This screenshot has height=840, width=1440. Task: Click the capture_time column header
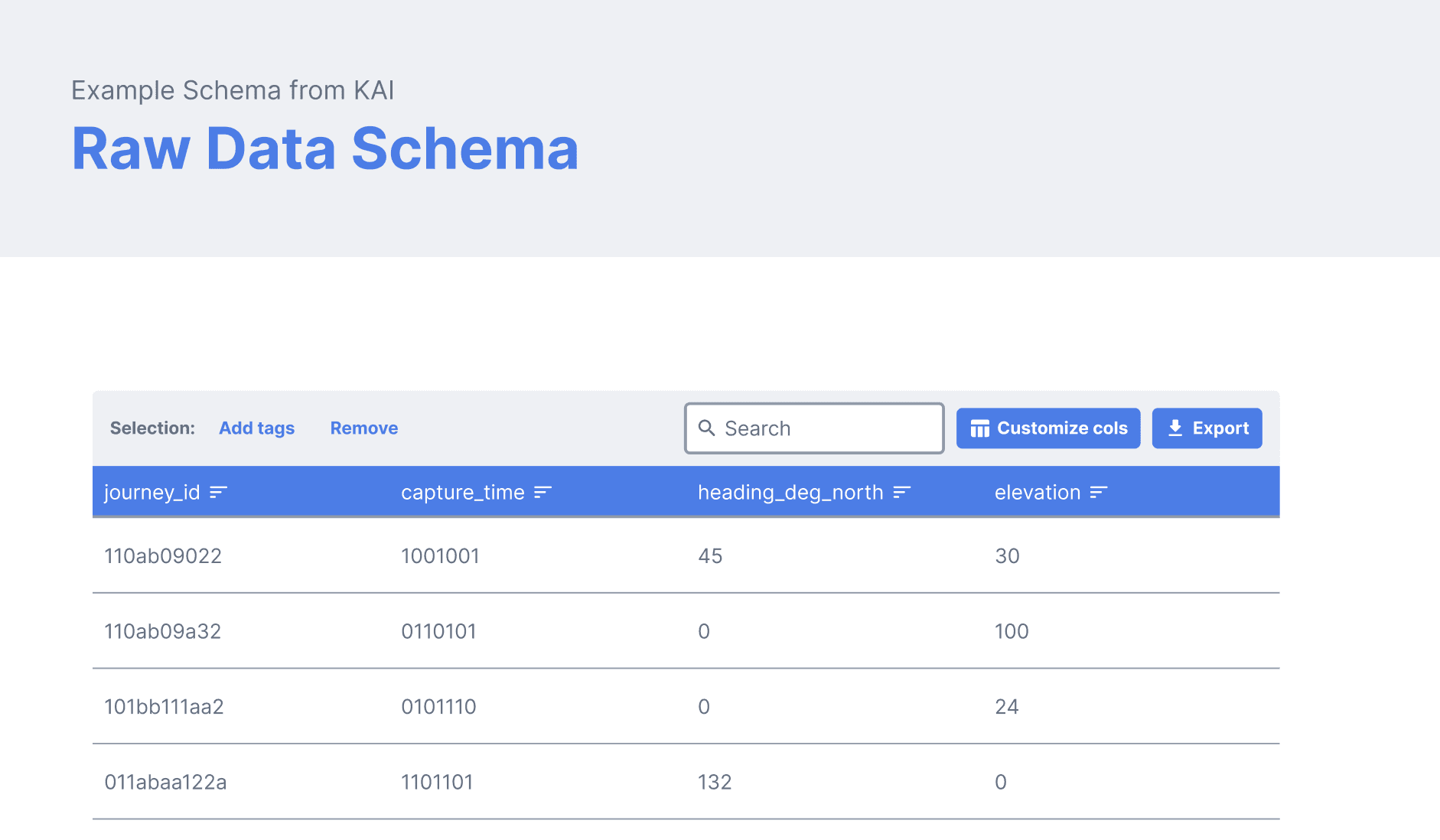(x=463, y=493)
